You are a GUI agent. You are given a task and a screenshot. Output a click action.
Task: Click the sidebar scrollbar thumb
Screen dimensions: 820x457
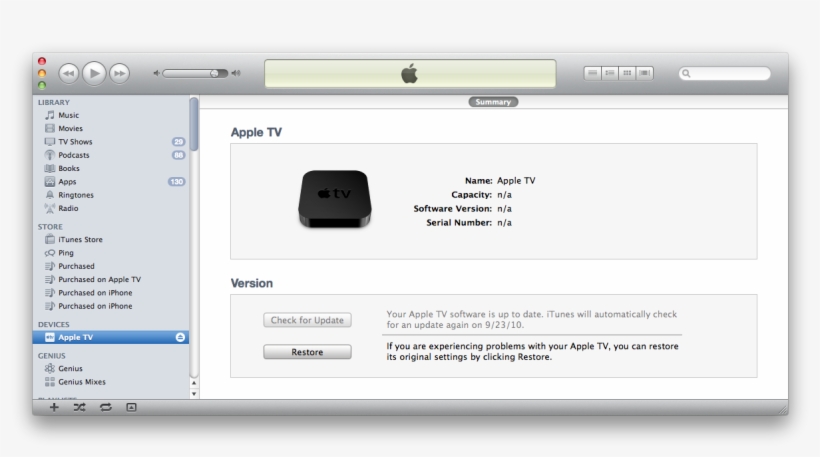tap(194, 124)
